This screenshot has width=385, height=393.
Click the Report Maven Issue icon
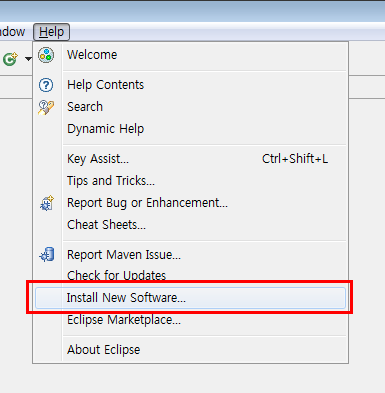[47, 255]
